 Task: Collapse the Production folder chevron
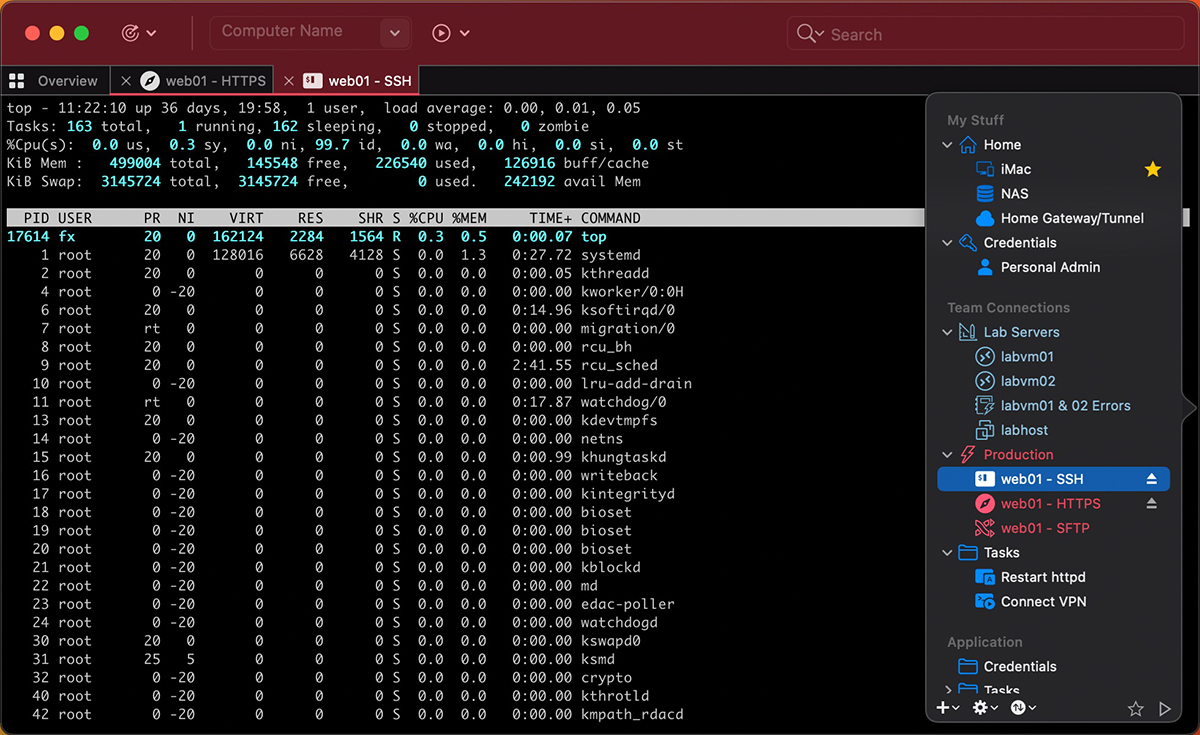pos(947,455)
